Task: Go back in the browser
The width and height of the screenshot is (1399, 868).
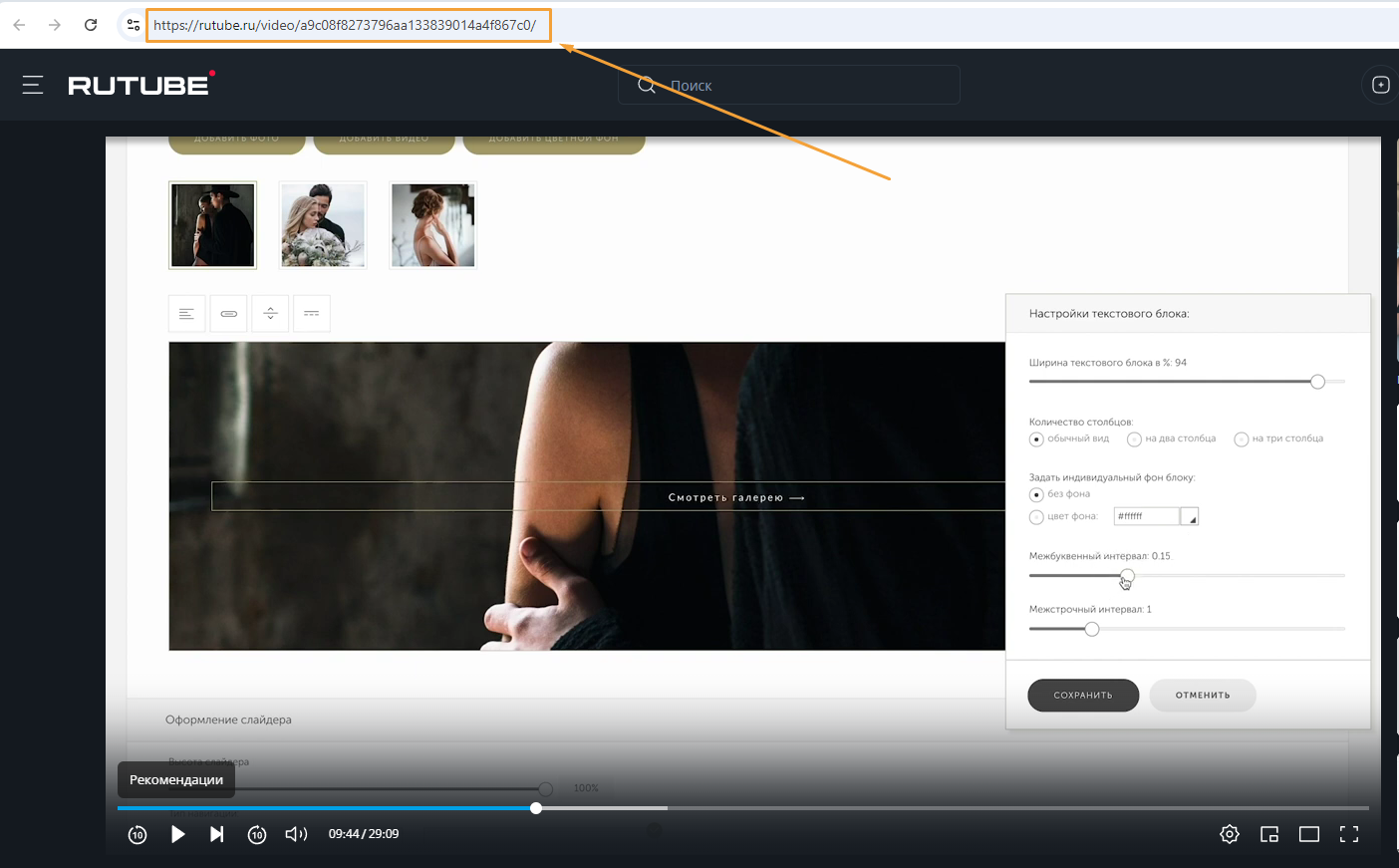Action: click(x=19, y=25)
